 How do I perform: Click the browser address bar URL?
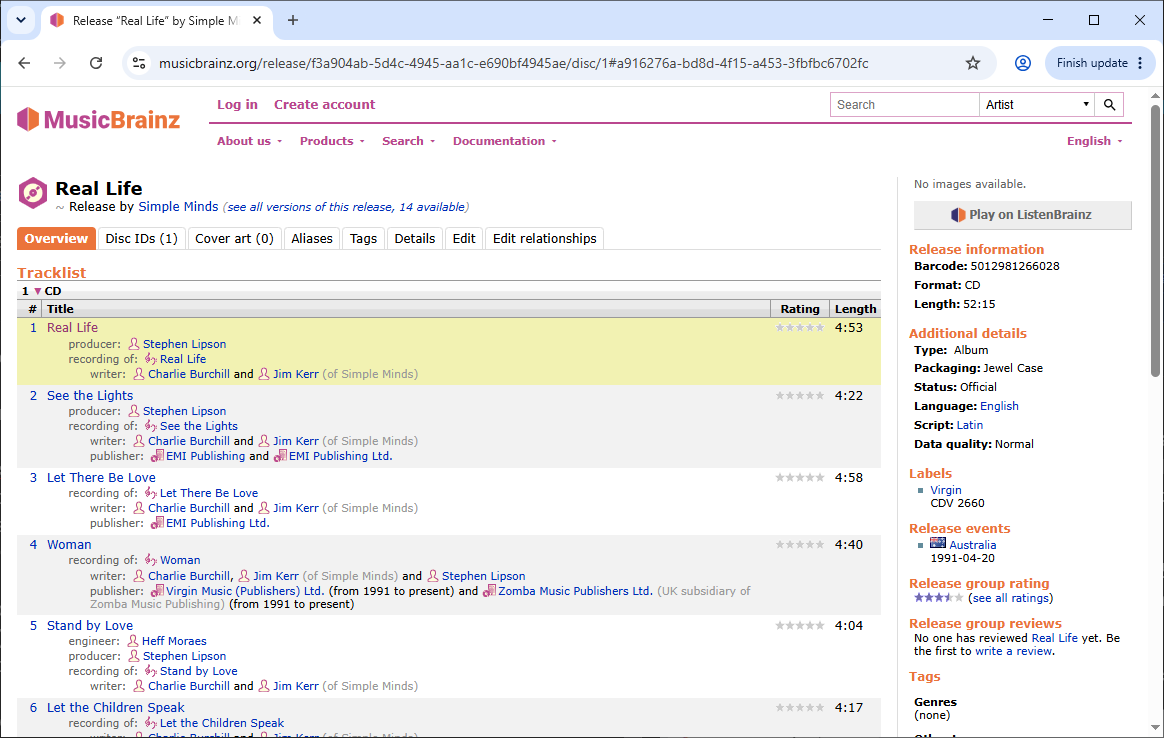(514, 63)
